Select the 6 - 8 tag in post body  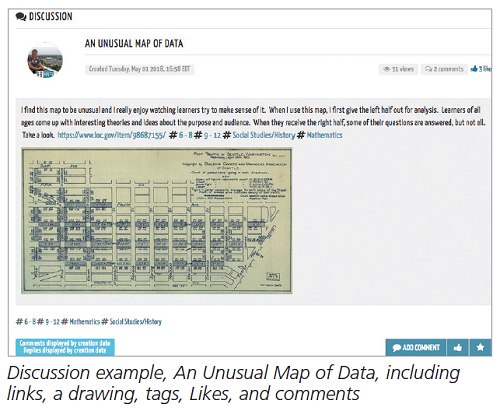(x=185, y=135)
